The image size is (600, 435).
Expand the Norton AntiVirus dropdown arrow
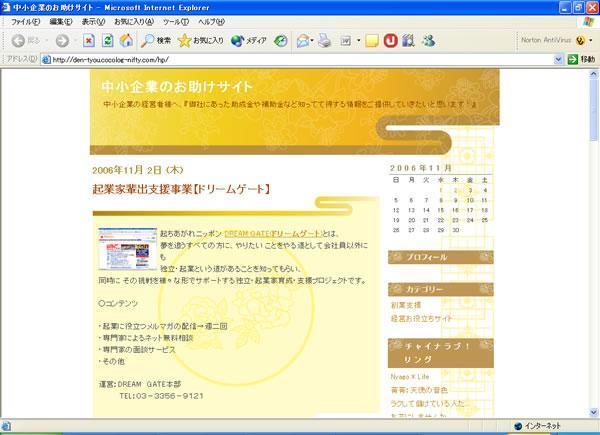tap(590, 40)
